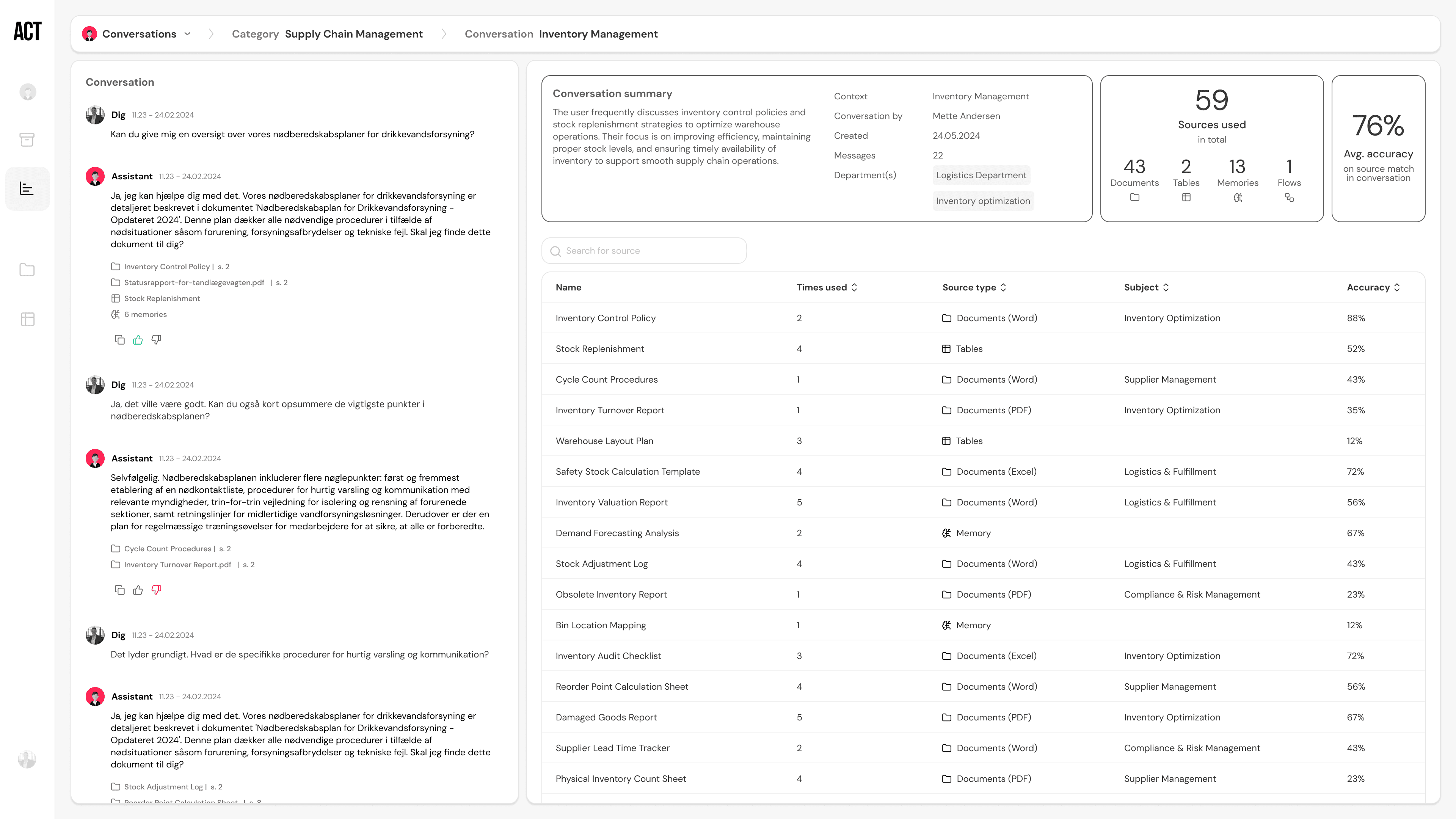Copy the first assistant response

119,340
